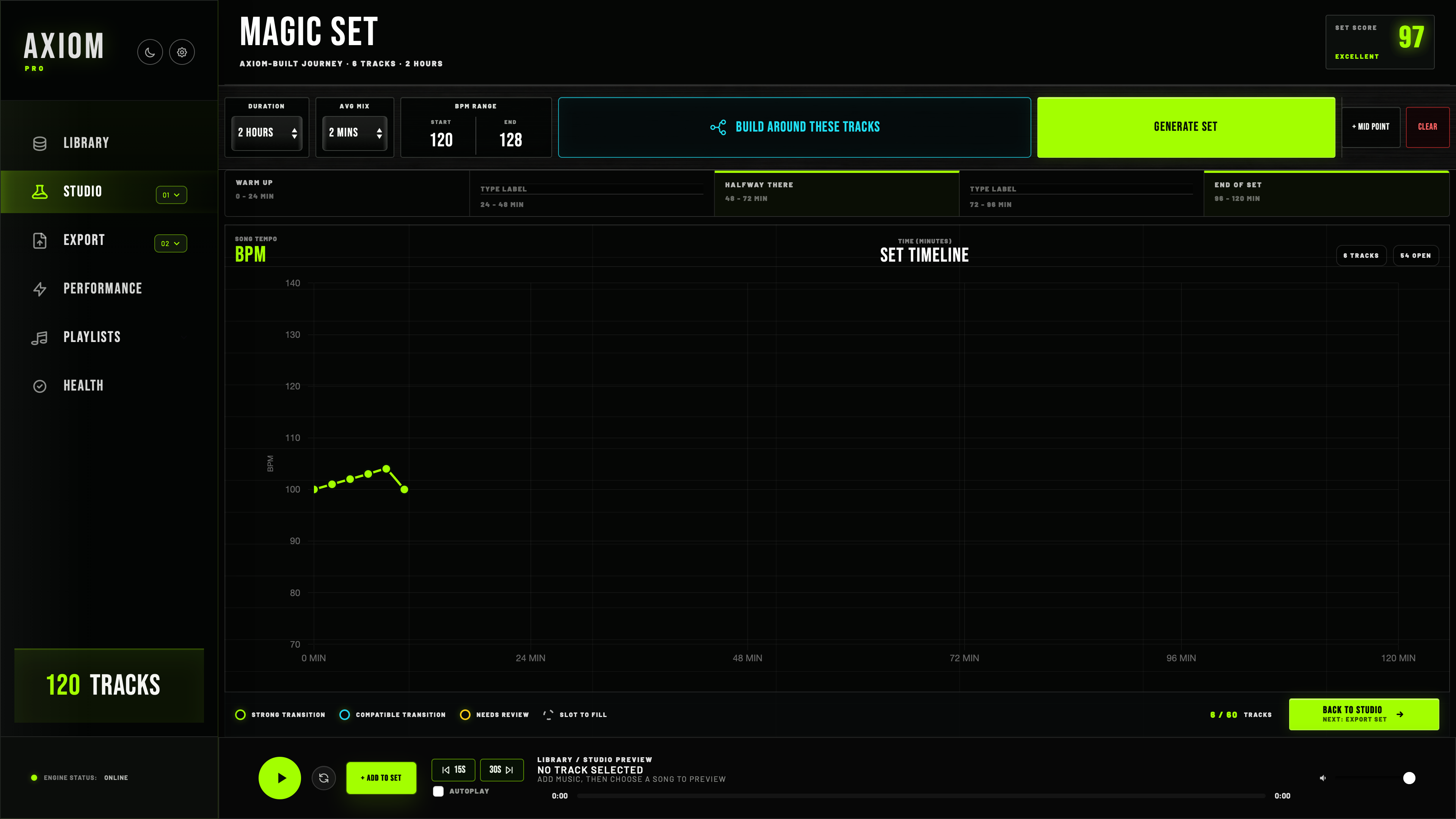The width and height of the screenshot is (1456, 819).
Task: Adjust the volume slider knob
Action: 1410,778
